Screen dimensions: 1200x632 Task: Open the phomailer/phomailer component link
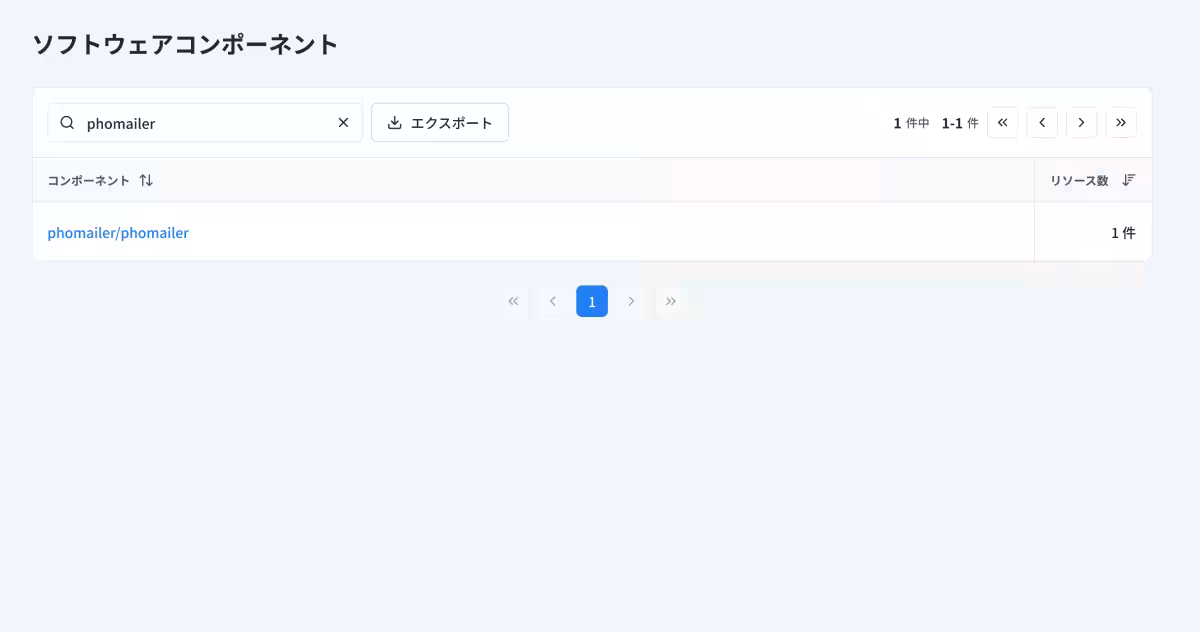click(x=118, y=233)
